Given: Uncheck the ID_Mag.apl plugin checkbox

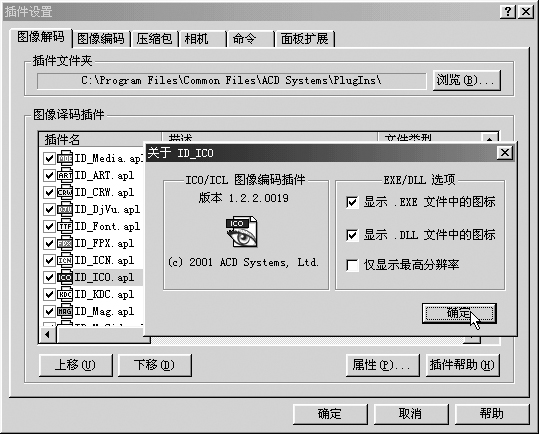Looking at the screenshot, I should click(49, 311).
